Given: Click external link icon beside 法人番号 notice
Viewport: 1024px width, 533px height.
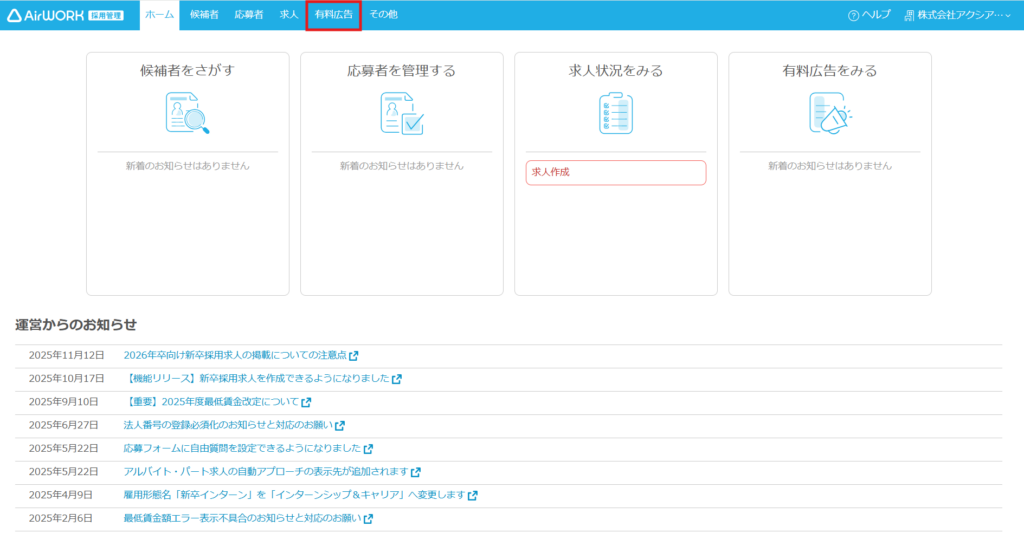Looking at the screenshot, I should [x=340, y=426].
